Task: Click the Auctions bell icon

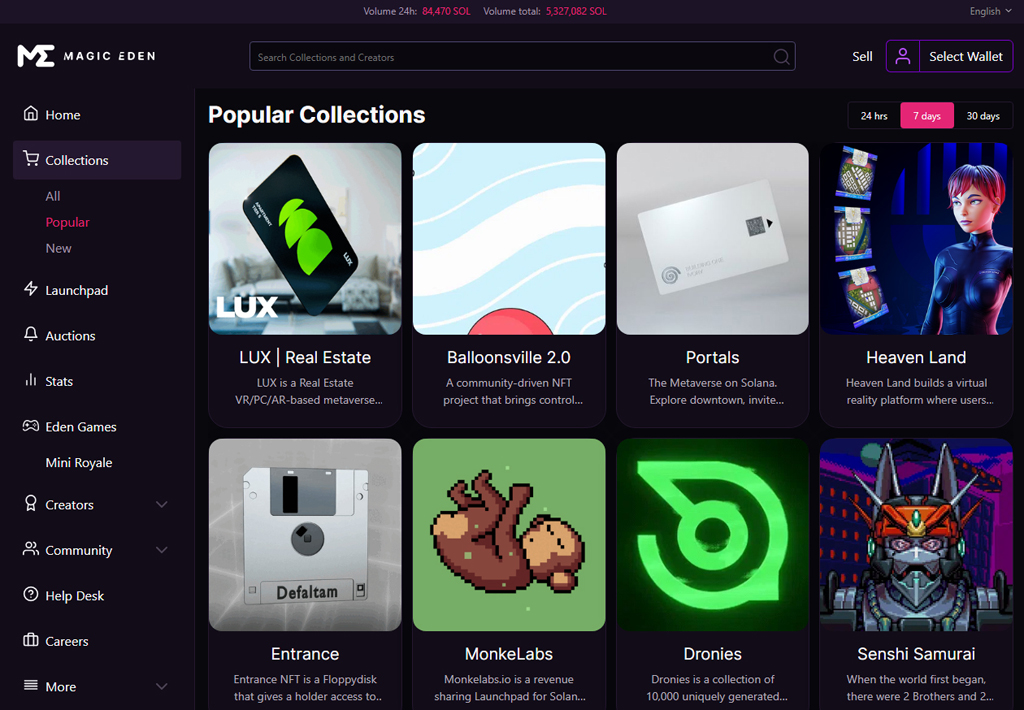Action: [31, 334]
